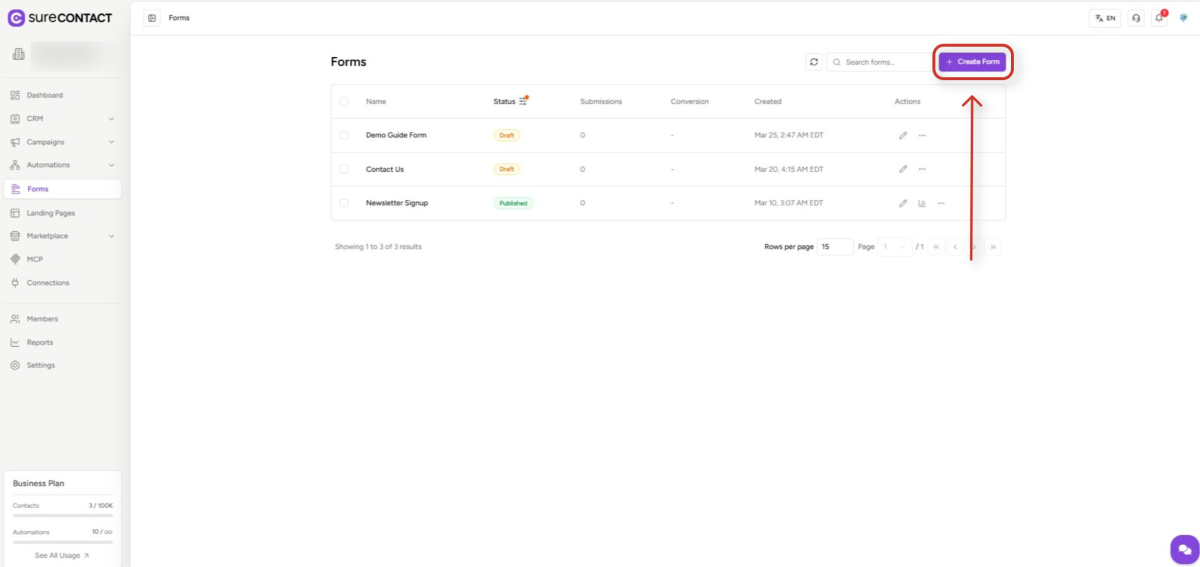Open more actions for Demo Guide Form
Image resolution: width=1200 pixels, height=567 pixels.
[x=922, y=135]
